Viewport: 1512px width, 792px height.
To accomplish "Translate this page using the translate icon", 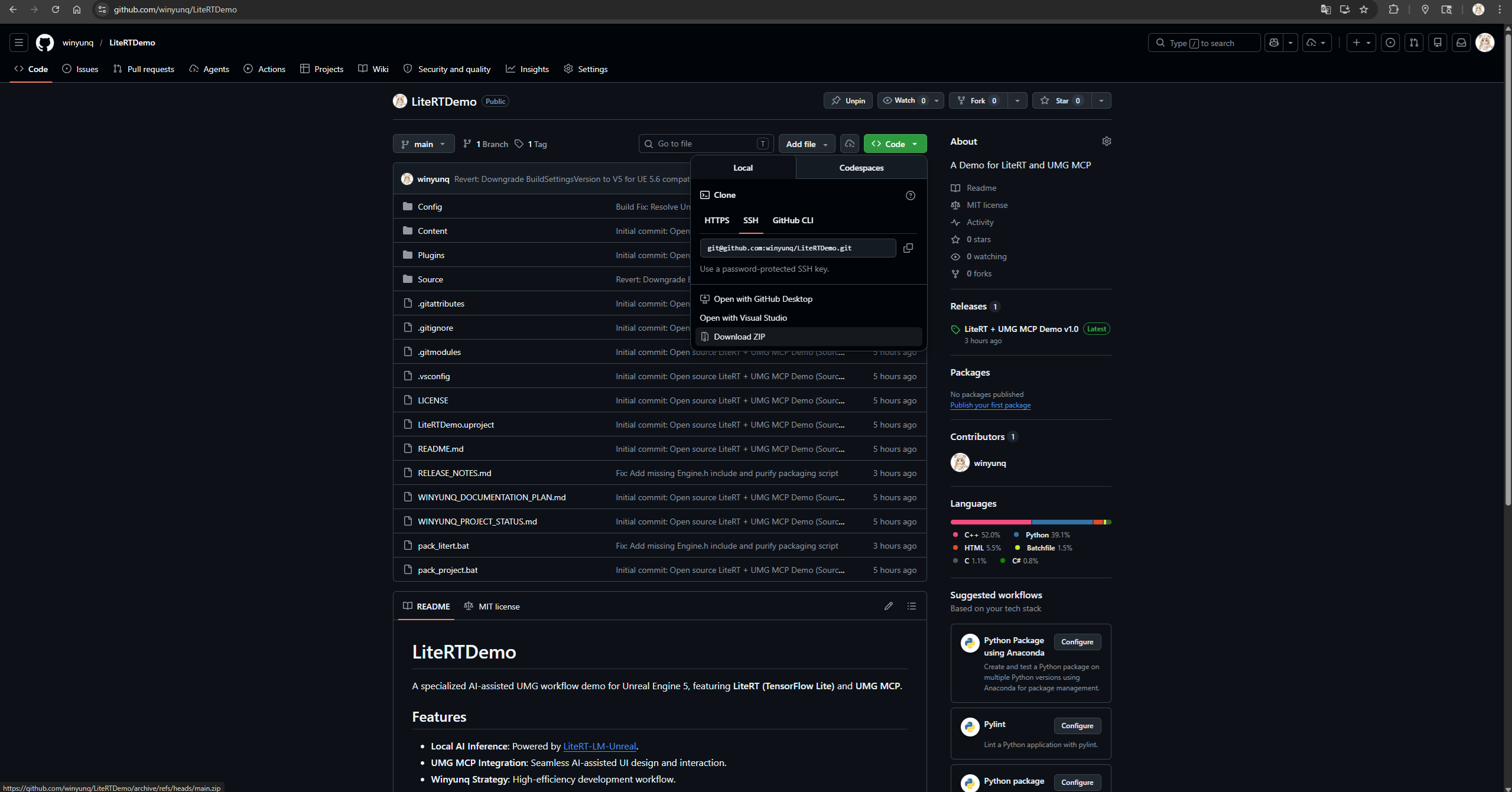I will (x=1326, y=9).
